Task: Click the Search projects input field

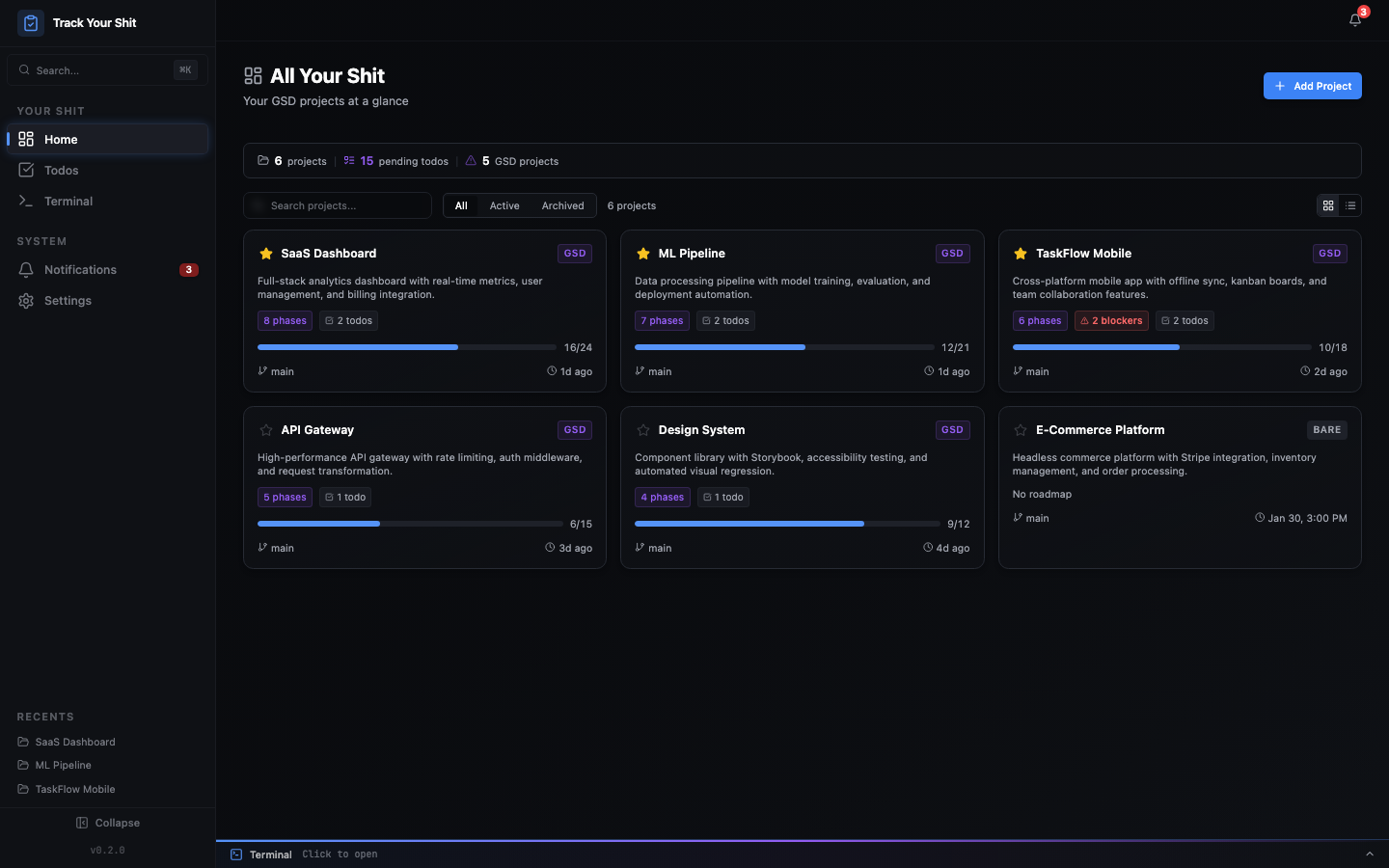Action: coord(338,205)
